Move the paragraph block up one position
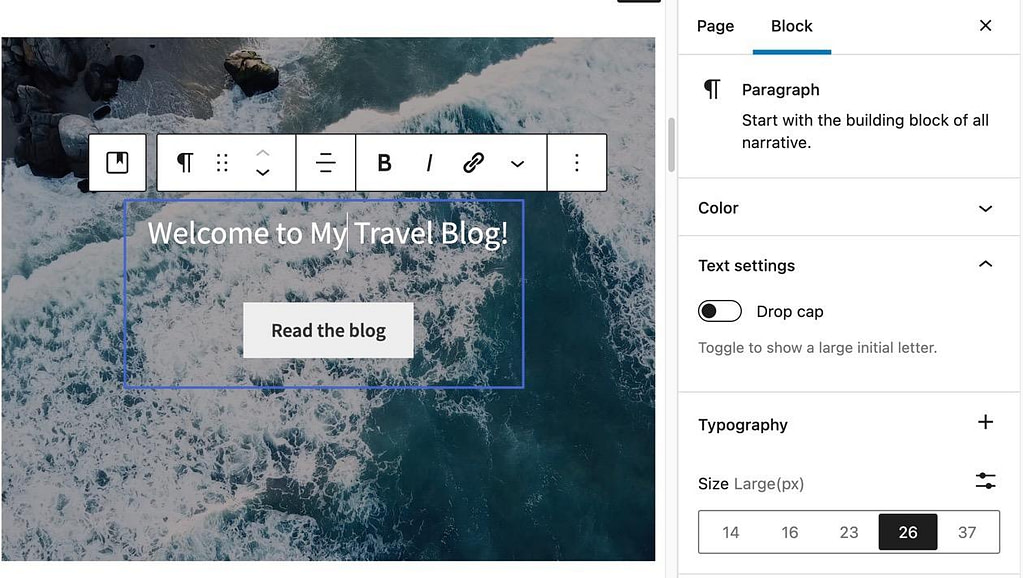The width and height of the screenshot is (1023, 578). 262,153
